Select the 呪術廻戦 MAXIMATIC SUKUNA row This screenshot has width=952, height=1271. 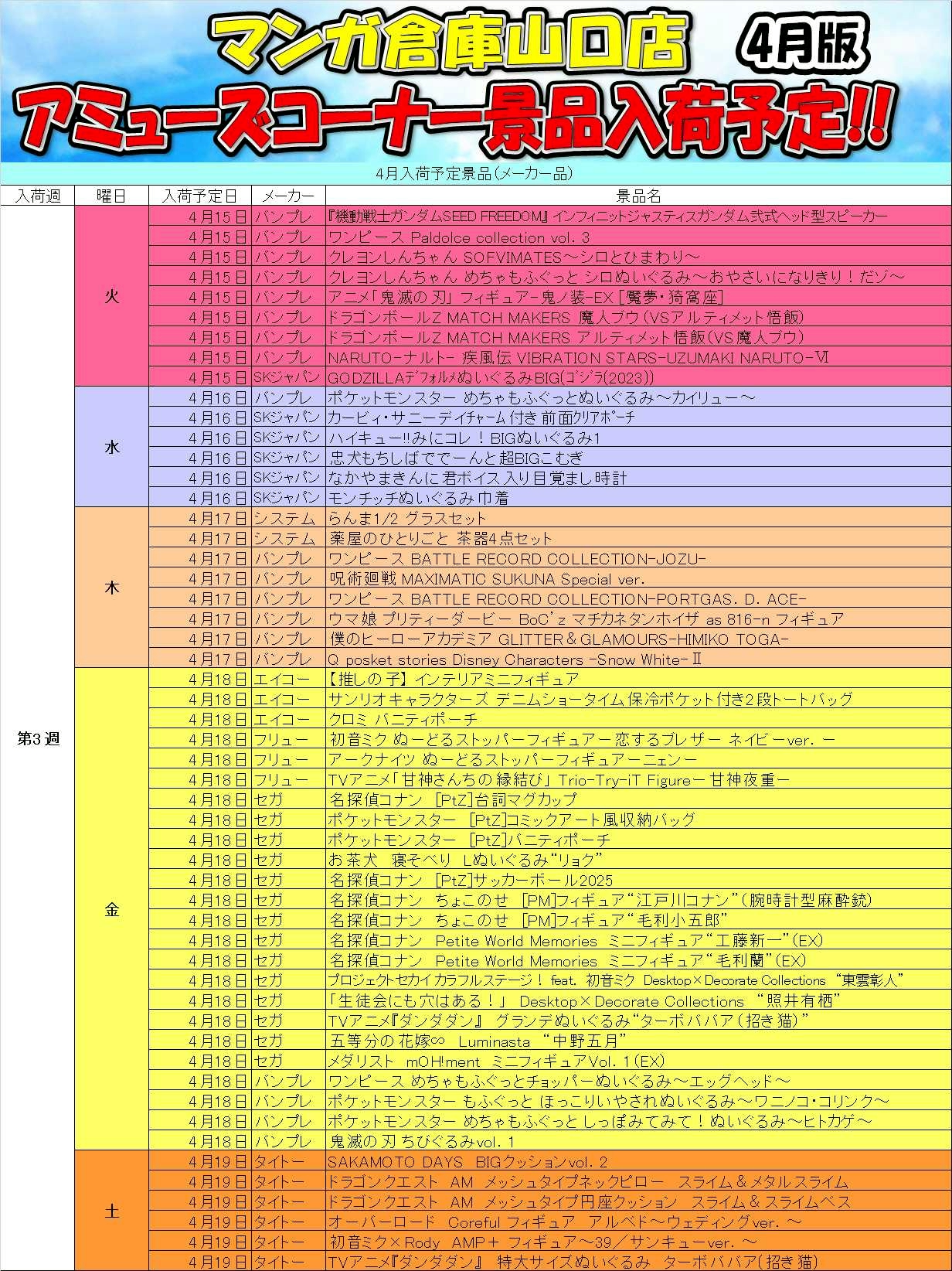486,579
